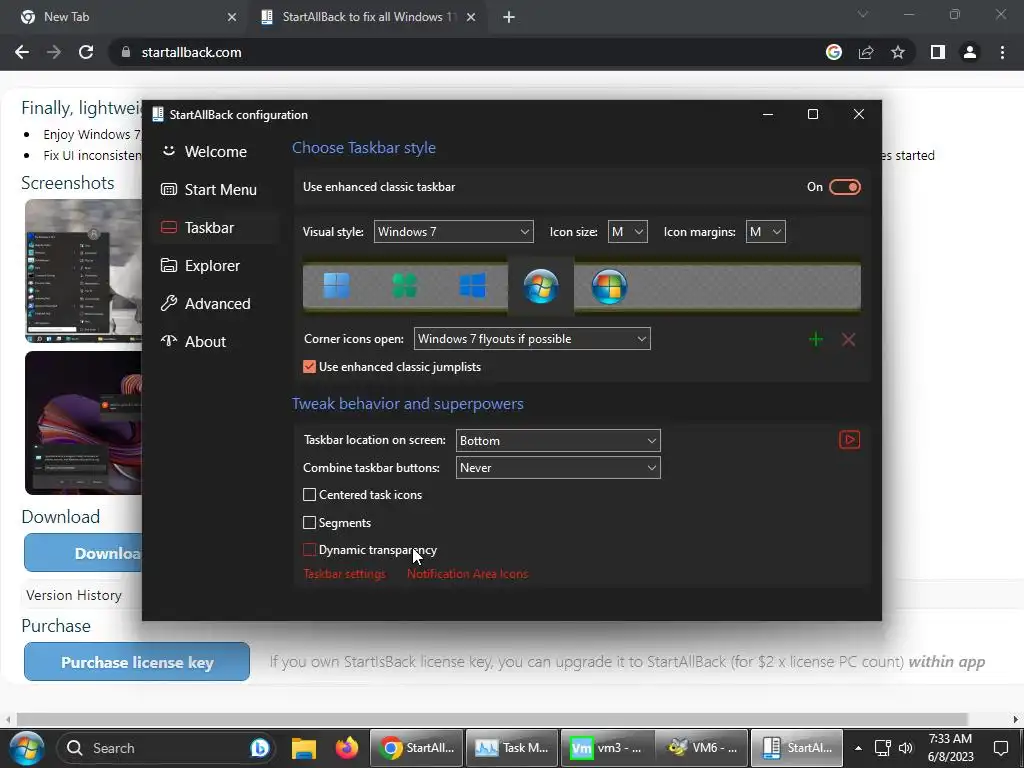Go back in Chrome browser
1024x768 pixels.
pyautogui.click(x=22, y=52)
